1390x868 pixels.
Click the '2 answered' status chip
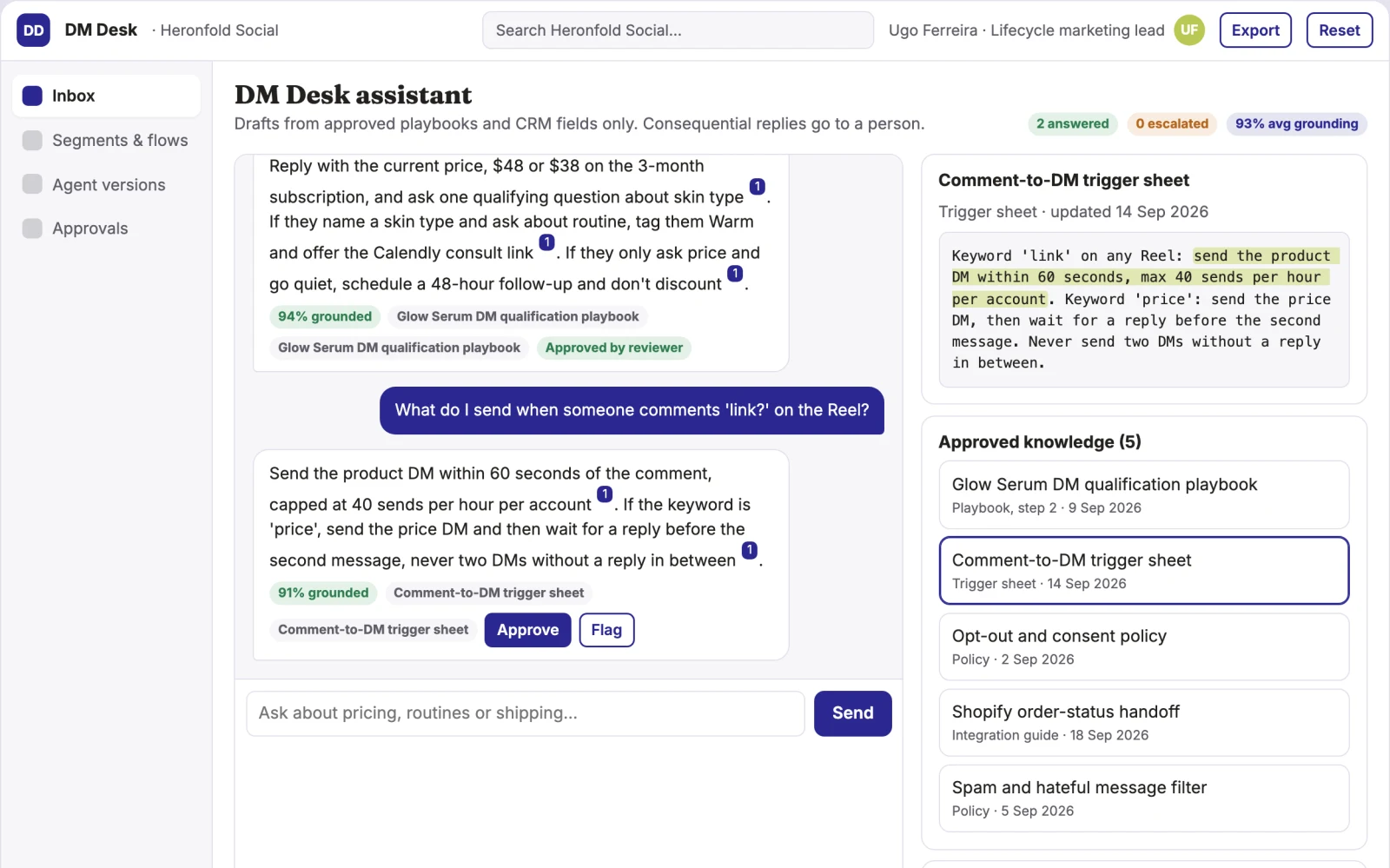(1072, 124)
